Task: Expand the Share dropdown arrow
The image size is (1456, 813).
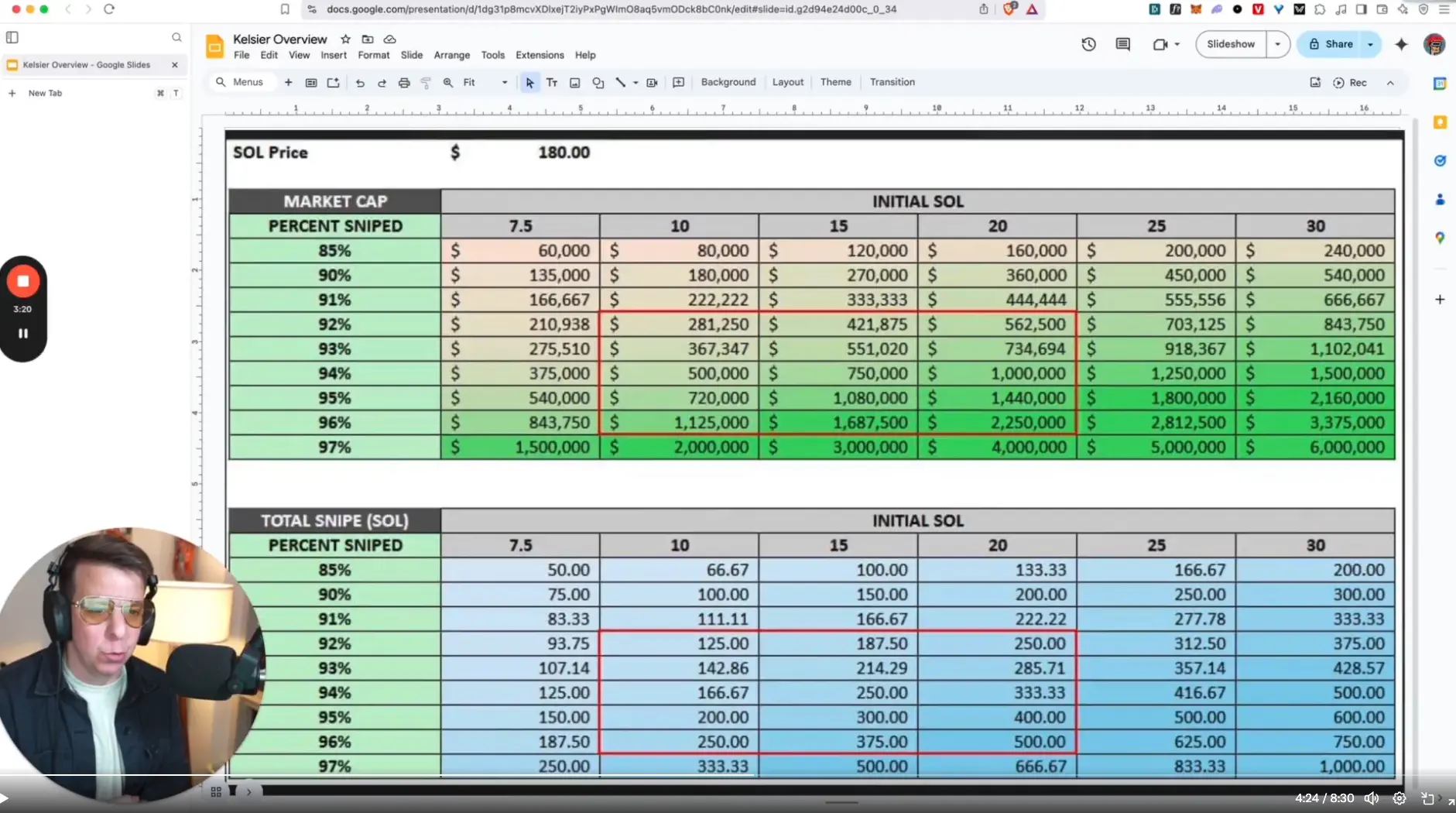Action: [x=1371, y=44]
